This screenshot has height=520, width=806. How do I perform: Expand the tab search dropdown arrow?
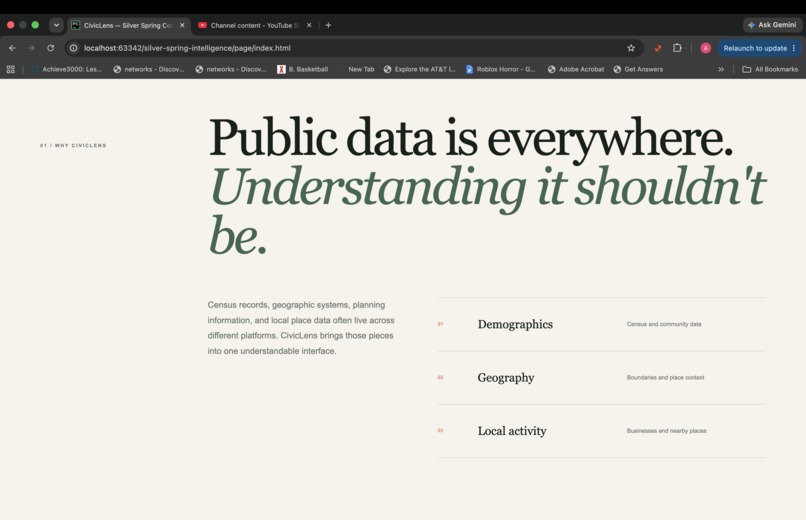(x=56, y=25)
